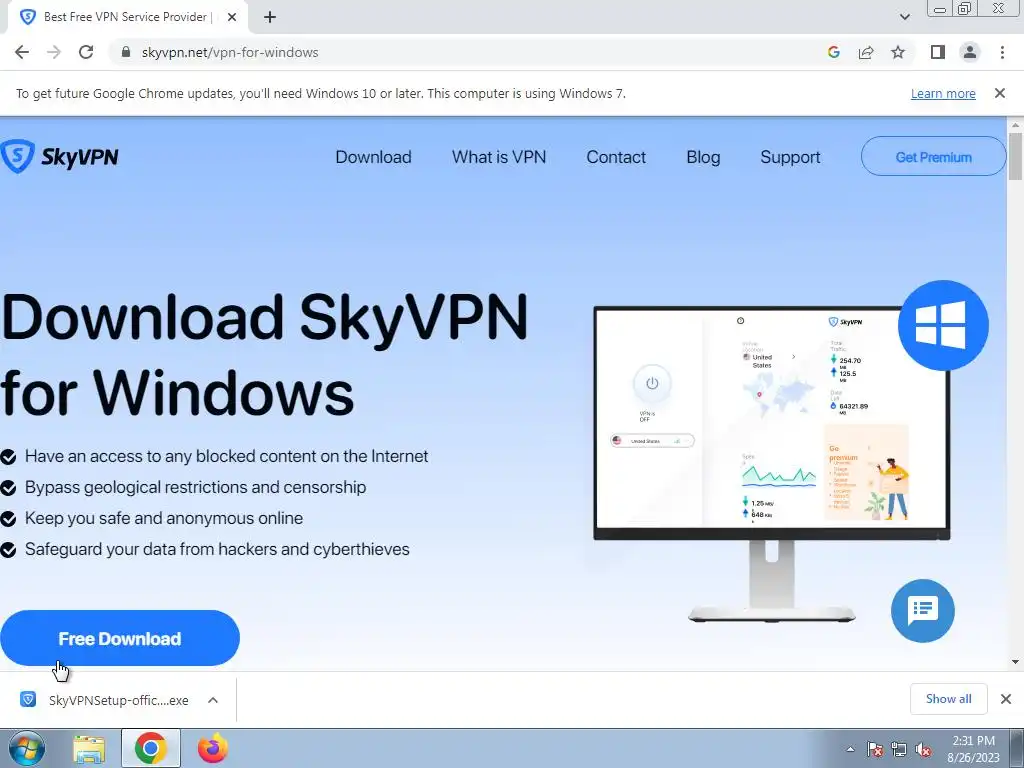This screenshot has width=1024, height=768.
Task: Click the Google icon in address bar
Action: click(x=833, y=52)
